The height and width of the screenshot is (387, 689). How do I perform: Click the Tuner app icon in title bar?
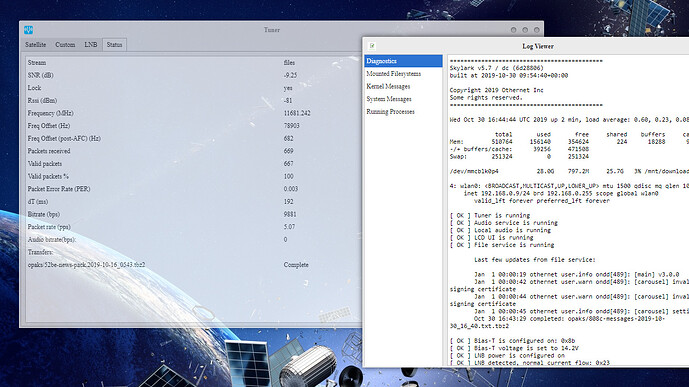click(29, 30)
